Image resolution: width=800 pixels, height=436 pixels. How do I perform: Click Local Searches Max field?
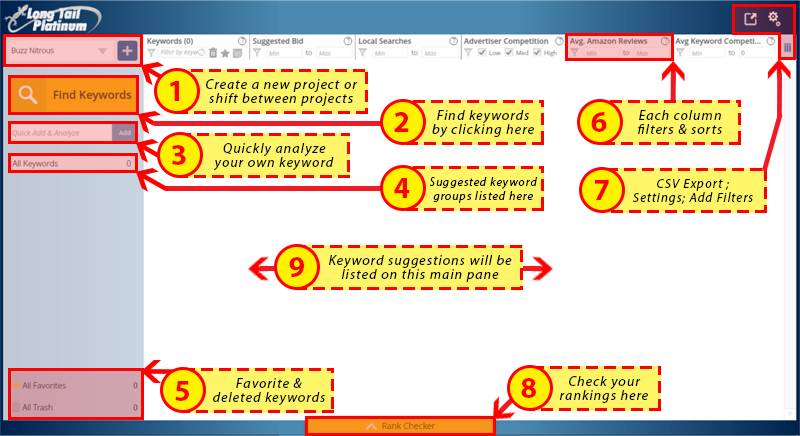439,53
